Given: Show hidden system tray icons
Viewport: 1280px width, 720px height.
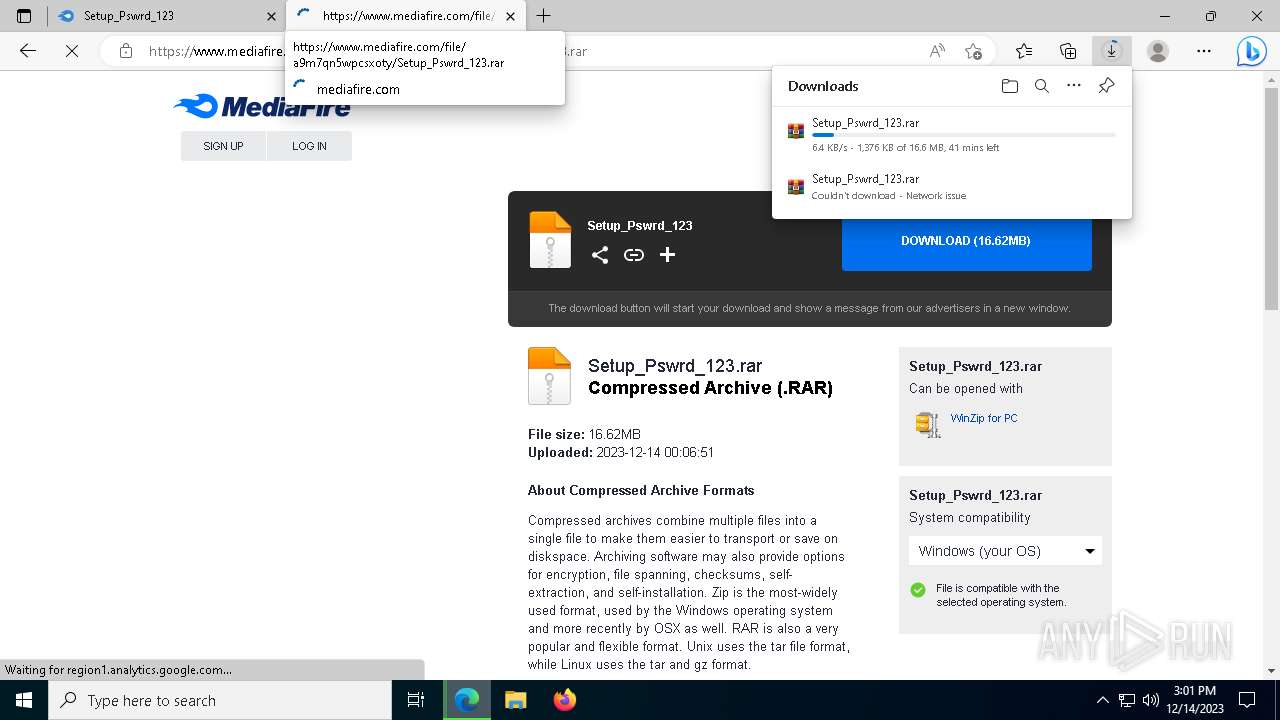Looking at the screenshot, I should tap(1103, 700).
